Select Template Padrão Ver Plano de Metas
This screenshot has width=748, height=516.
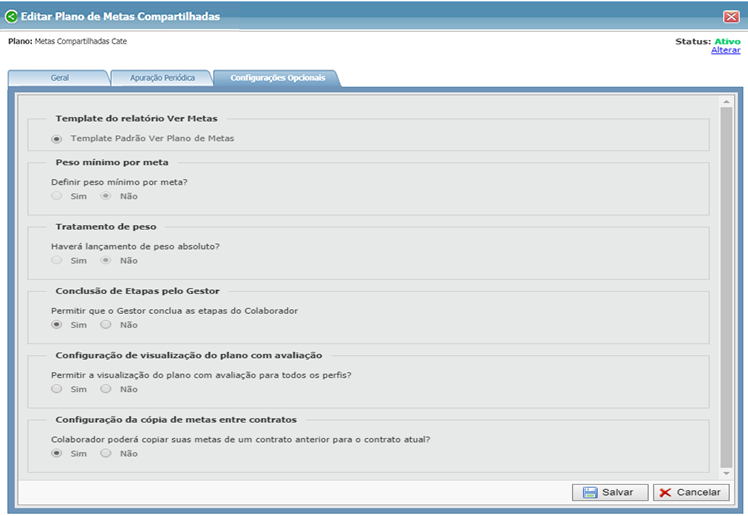point(57,139)
